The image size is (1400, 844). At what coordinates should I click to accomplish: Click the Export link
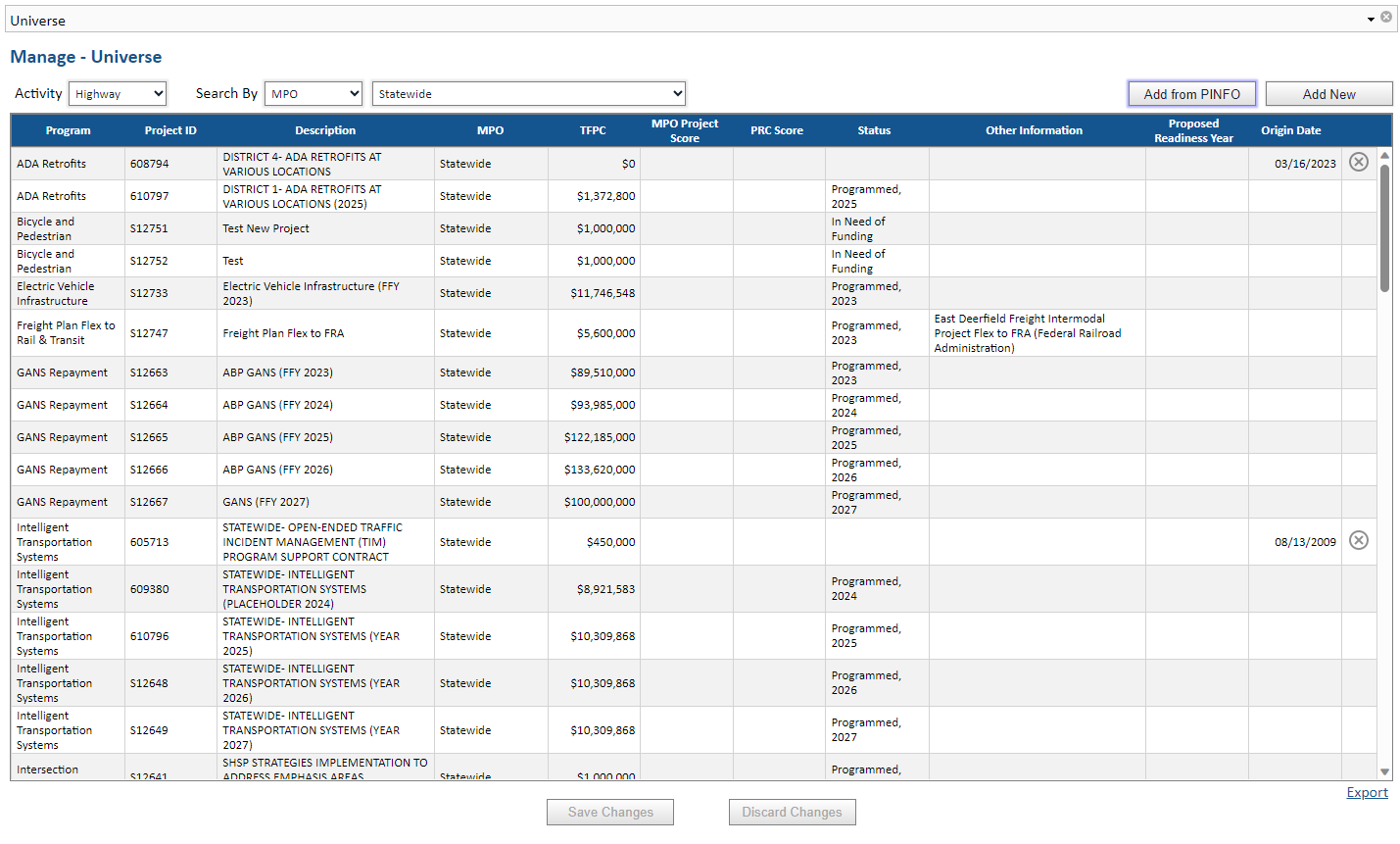1367,792
